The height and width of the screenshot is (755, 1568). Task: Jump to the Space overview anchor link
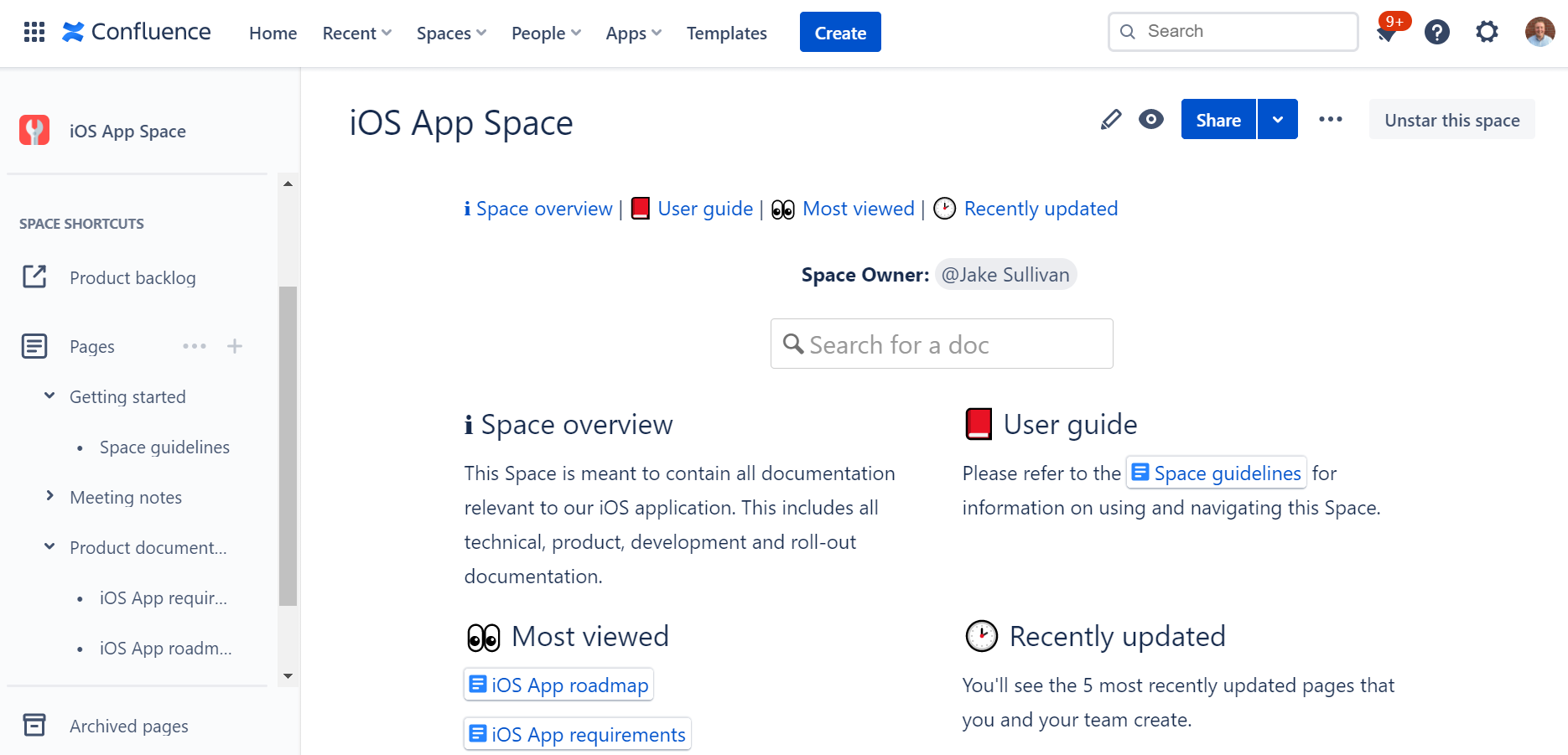click(x=544, y=209)
